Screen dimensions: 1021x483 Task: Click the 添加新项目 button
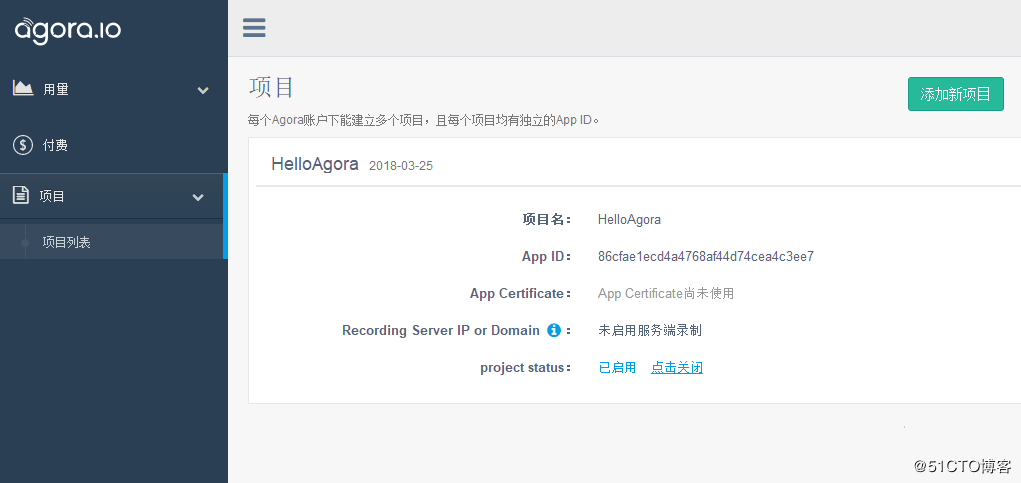coord(955,94)
